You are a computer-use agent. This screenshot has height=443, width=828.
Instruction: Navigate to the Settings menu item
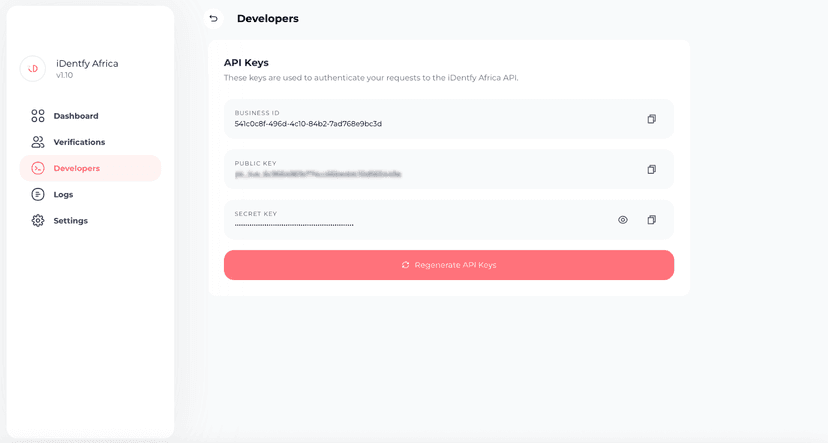[70, 220]
